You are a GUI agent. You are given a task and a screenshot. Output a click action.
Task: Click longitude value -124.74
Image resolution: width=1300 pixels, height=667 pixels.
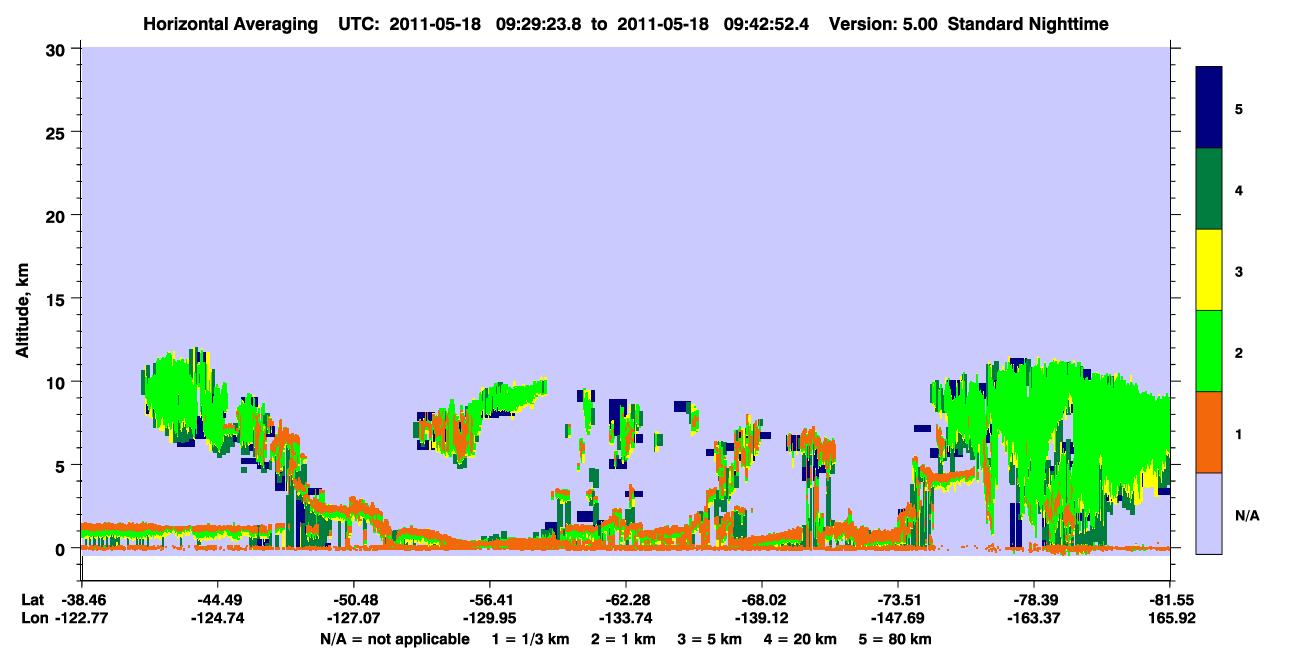pyautogui.click(x=217, y=618)
